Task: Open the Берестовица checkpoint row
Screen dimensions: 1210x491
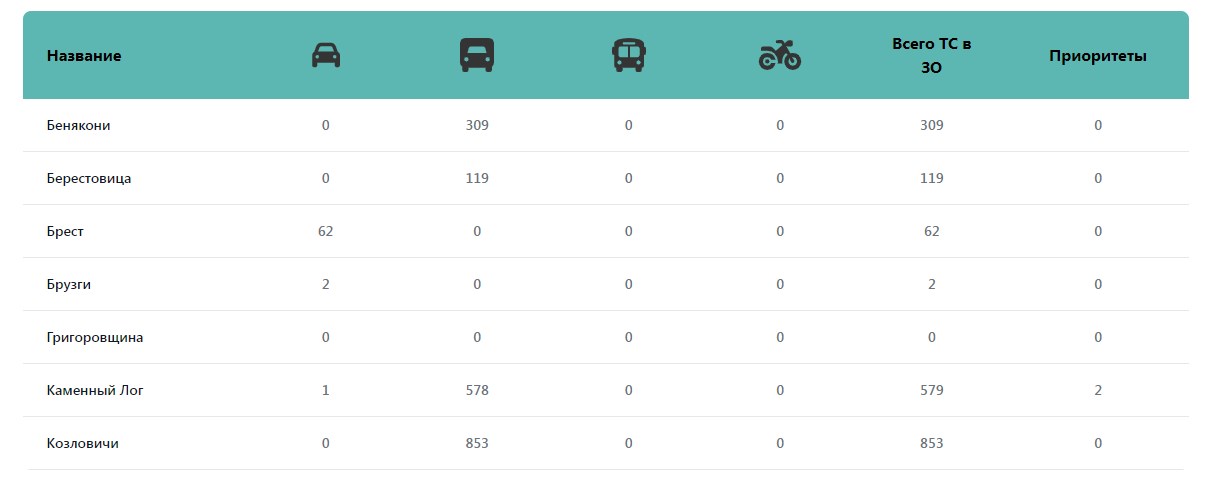Action: [89, 179]
